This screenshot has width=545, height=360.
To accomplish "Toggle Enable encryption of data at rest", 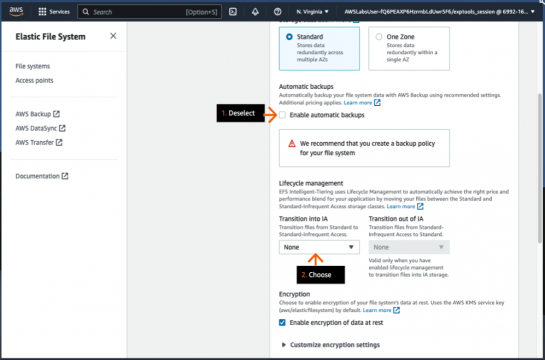I will 282,322.
